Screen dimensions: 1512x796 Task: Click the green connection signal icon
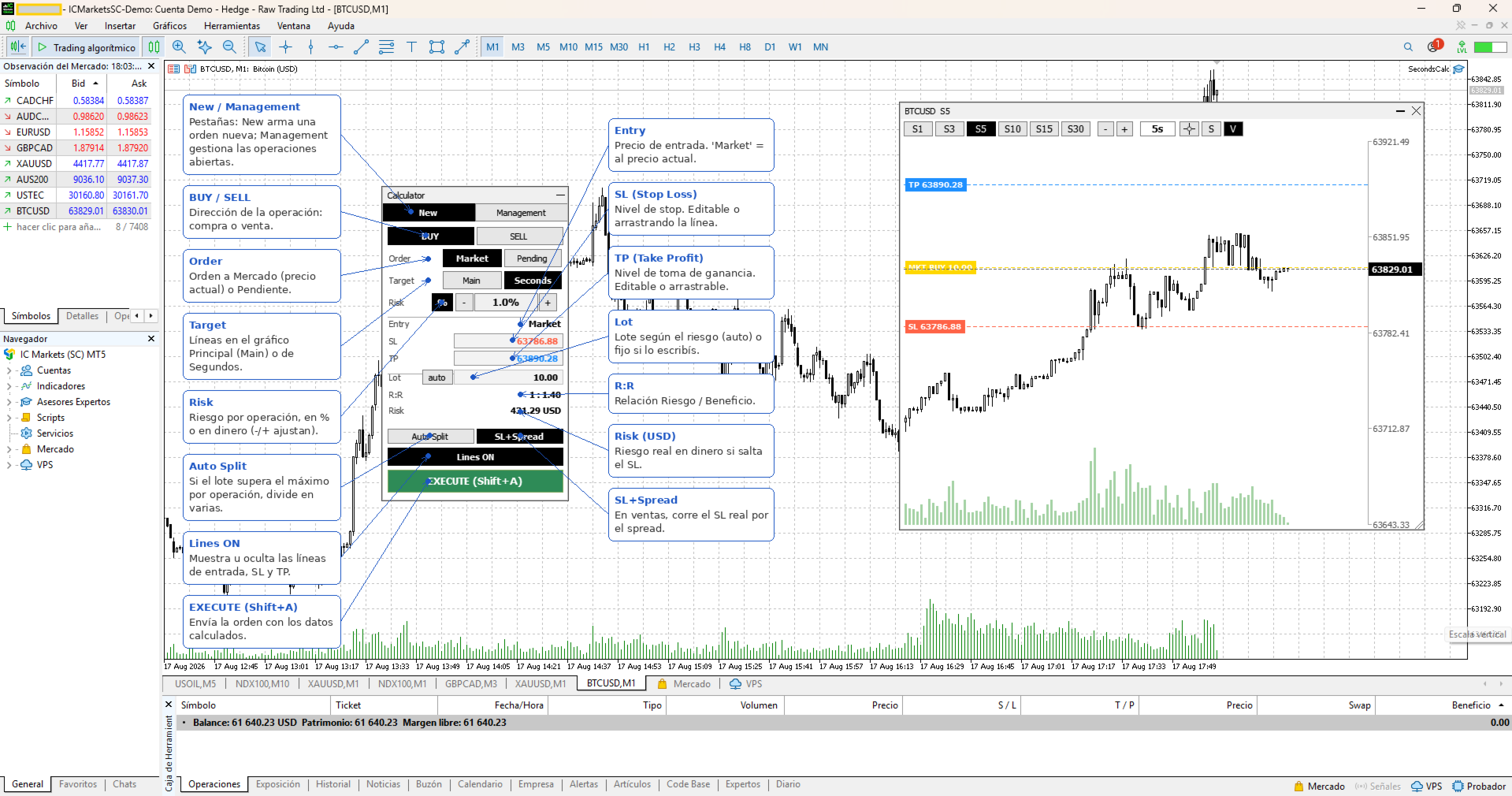click(x=1462, y=47)
